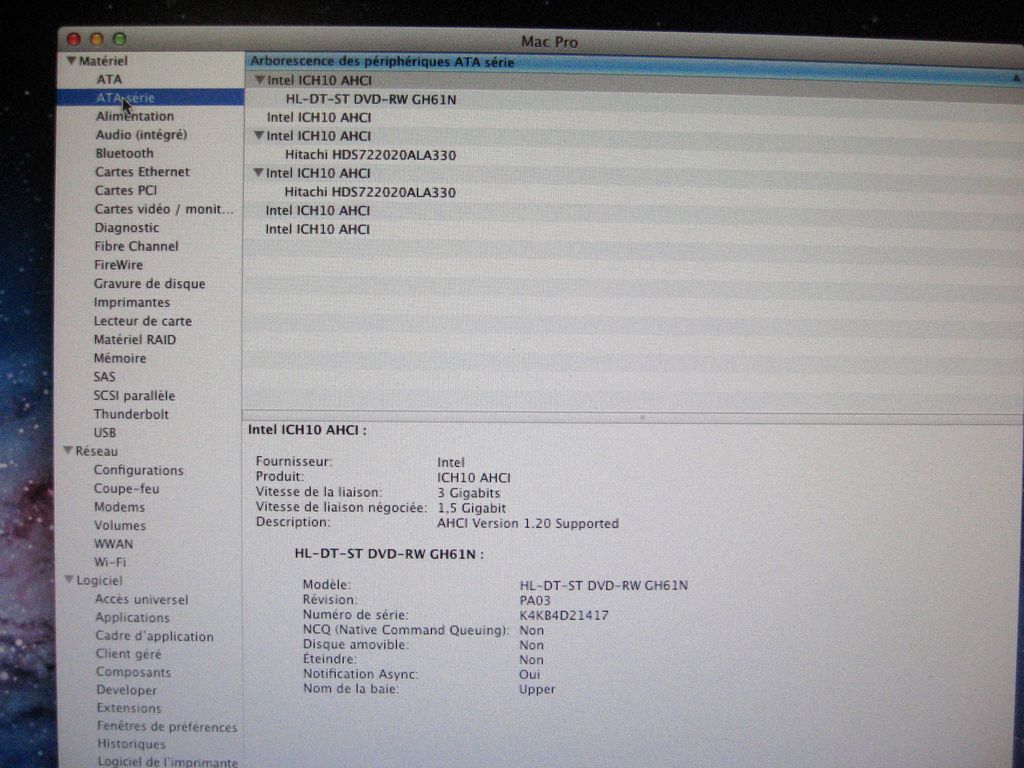This screenshot has width=1024, height=768.
Task: Select SCSI parallèle in the sidebar
Action: click(x=134, y=396)
